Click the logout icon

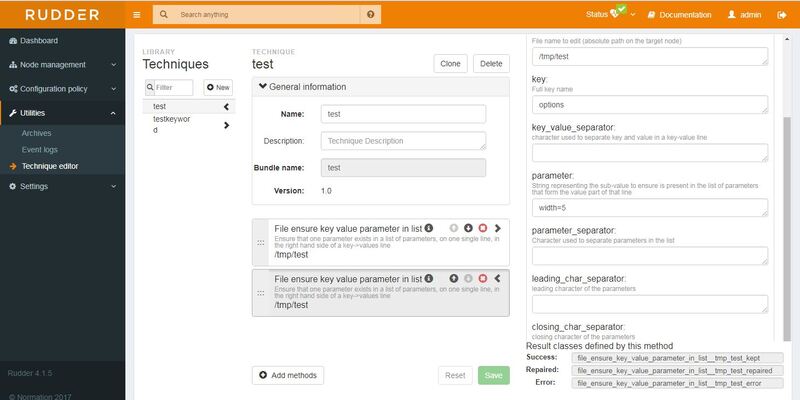click(x=782, y=15)
